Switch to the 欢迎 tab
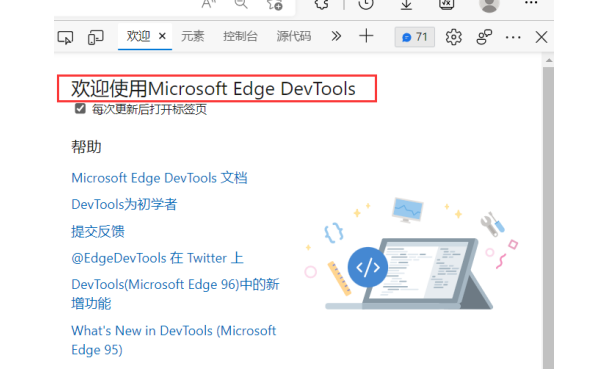The width and height of the screenshot is (589, 386). point(138,36)
